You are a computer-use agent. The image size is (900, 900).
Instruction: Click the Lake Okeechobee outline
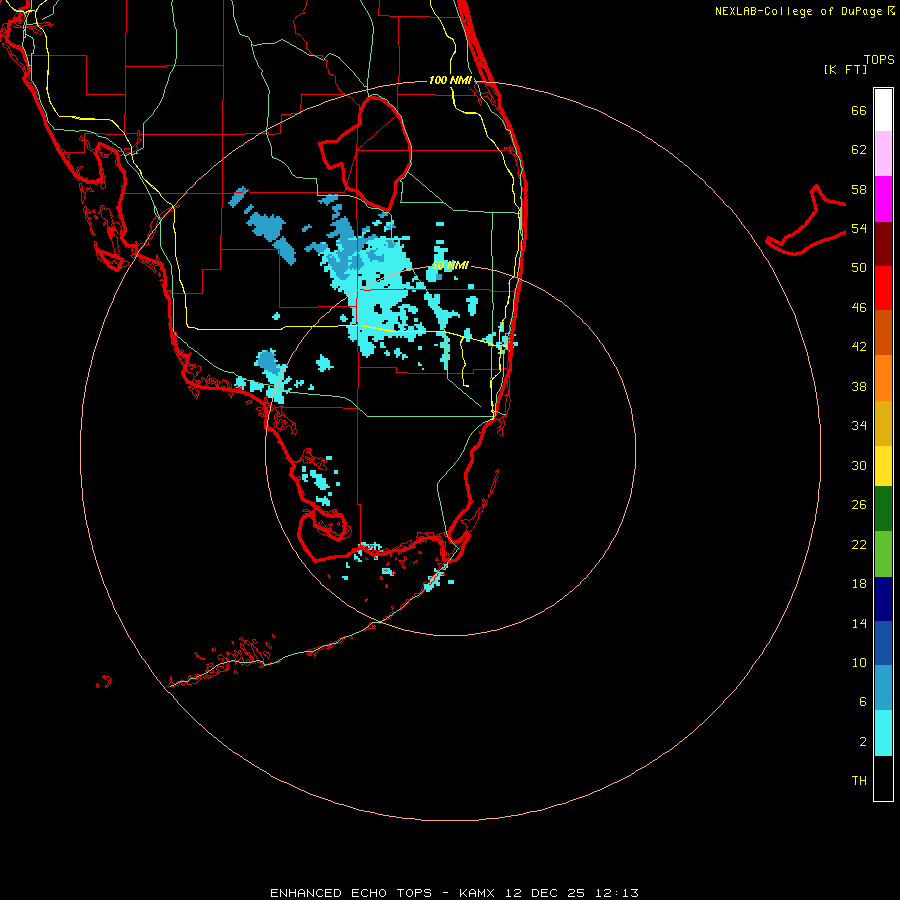[x=366, y=152]
